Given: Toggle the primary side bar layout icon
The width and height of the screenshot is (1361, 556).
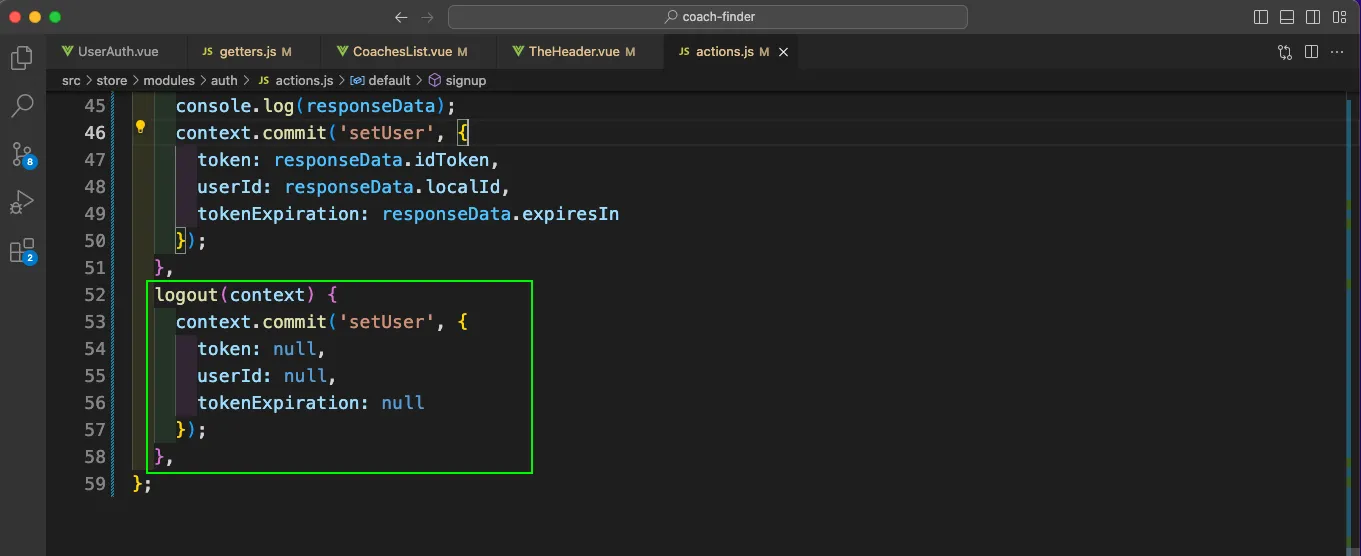Looking at the screenshot, I should pyautogui.click(x=1261, y=17).
